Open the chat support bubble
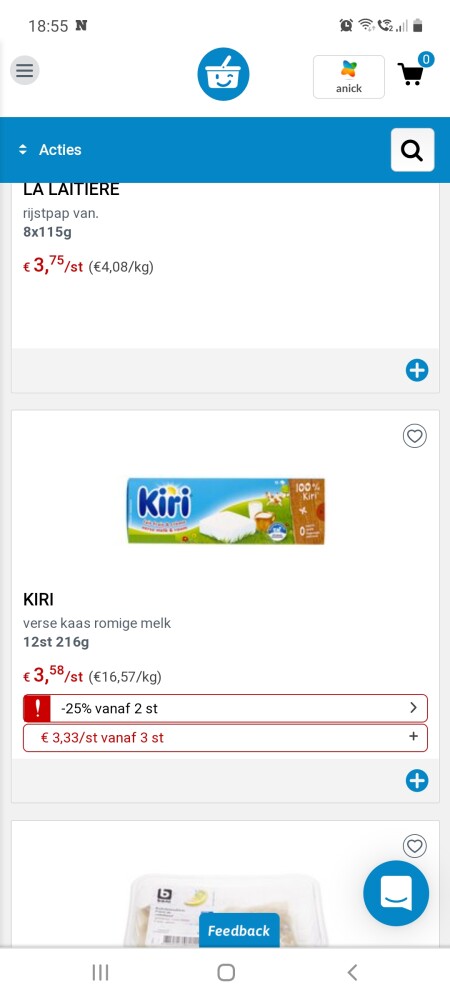This screenshot has width=450, height=1000. 396,893
